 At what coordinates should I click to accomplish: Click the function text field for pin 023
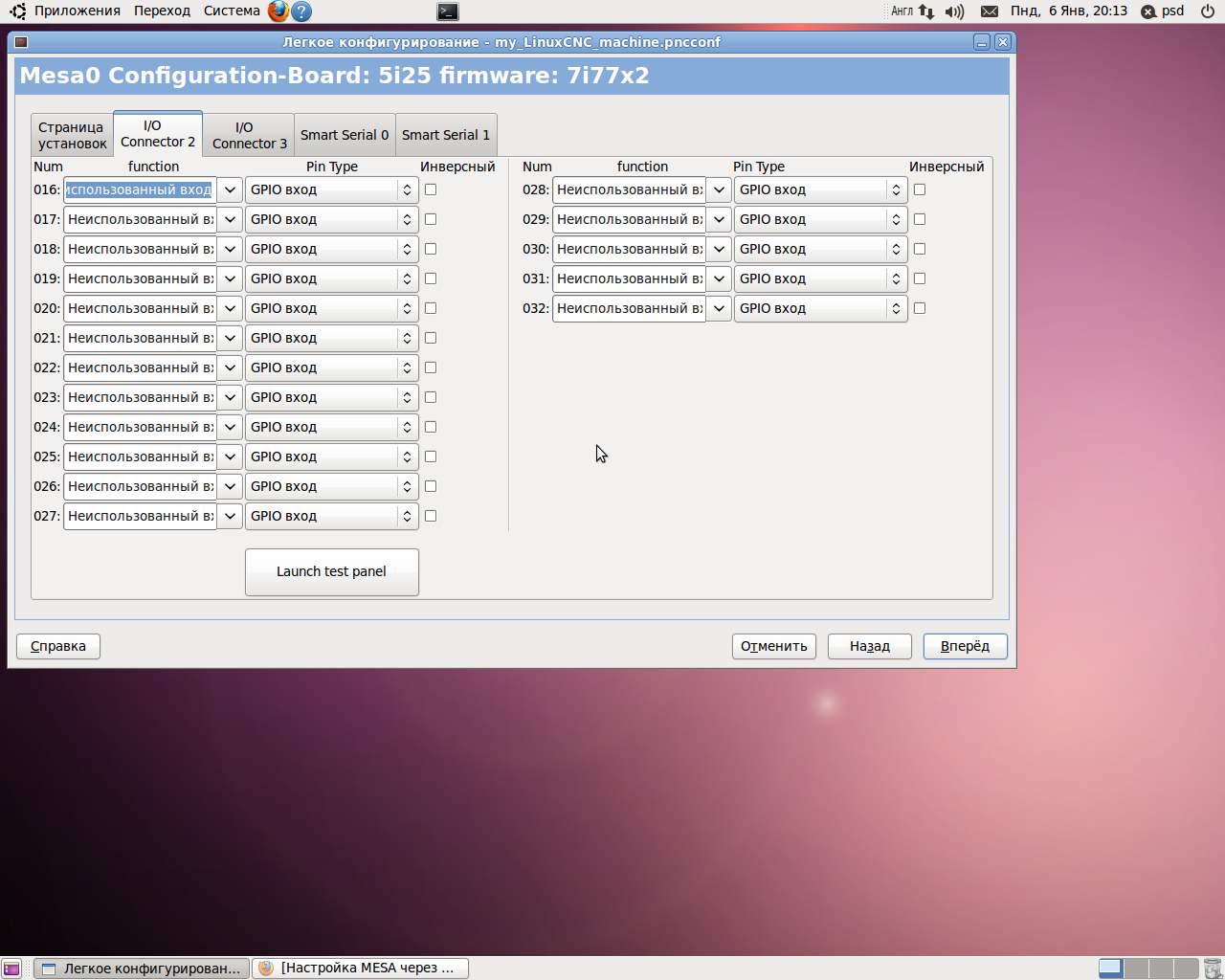pos(140,397)
